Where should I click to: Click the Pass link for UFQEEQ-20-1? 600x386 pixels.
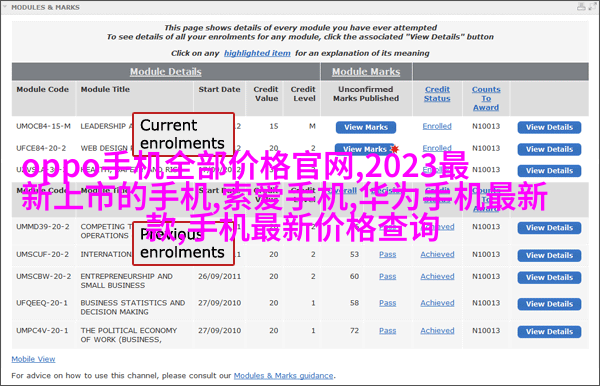pyautogui.click(x=388, y=303)
